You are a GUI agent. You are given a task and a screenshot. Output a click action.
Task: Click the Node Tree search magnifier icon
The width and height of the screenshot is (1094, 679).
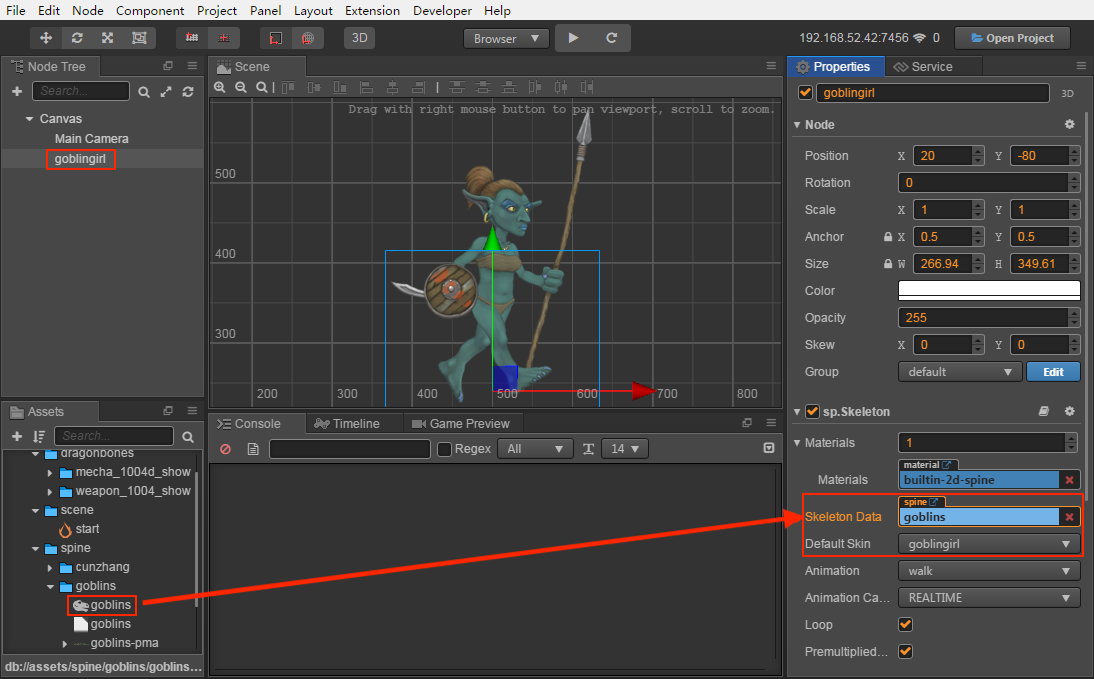144,92
